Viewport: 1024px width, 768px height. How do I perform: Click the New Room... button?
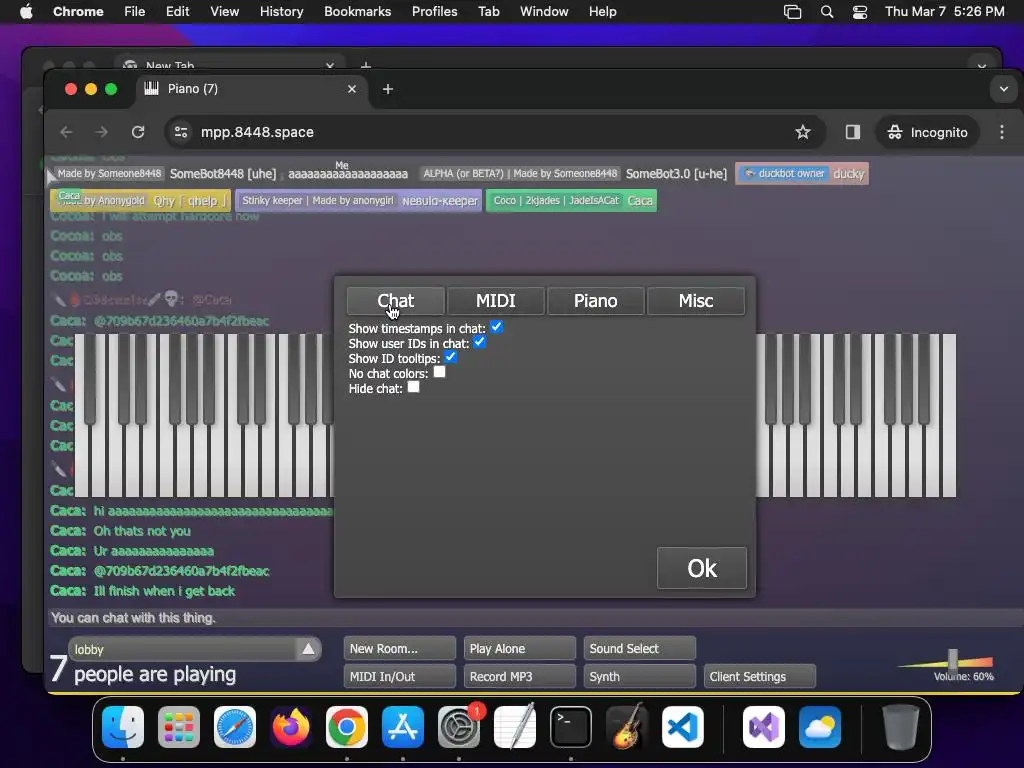coord(400,648)
